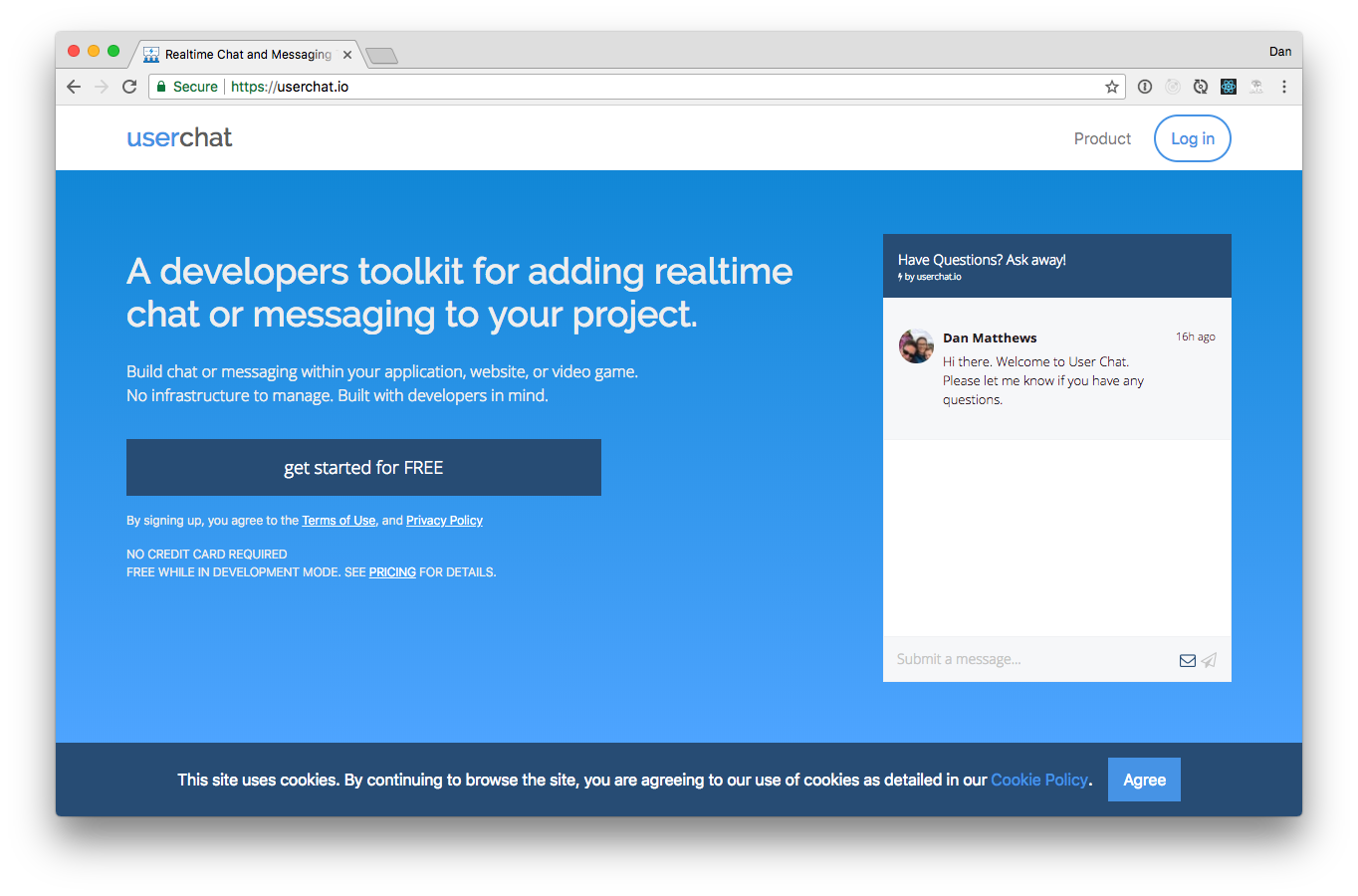The image size is (1358, 896).
Task: Select the Realtime Chat and Messaging tab
Action: pyautogui.click(x=248, y=55)
